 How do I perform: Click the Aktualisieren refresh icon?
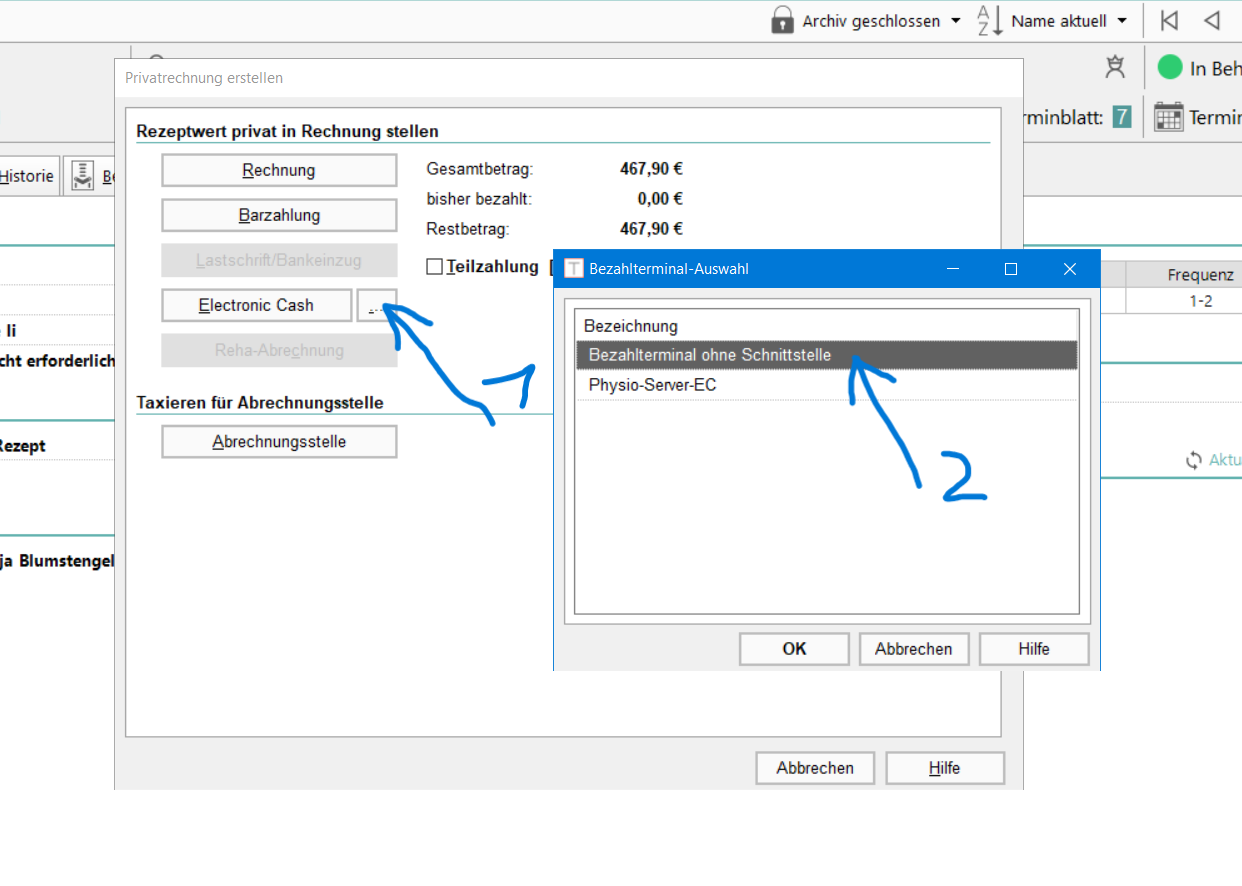[x=1193, y=460]
